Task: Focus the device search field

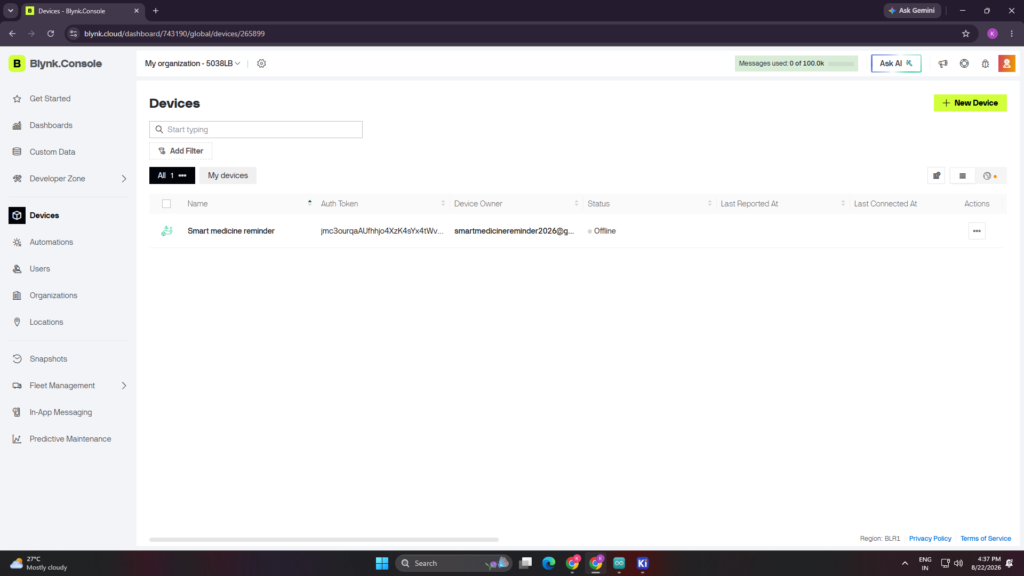Action: click(x=256, y=129)
